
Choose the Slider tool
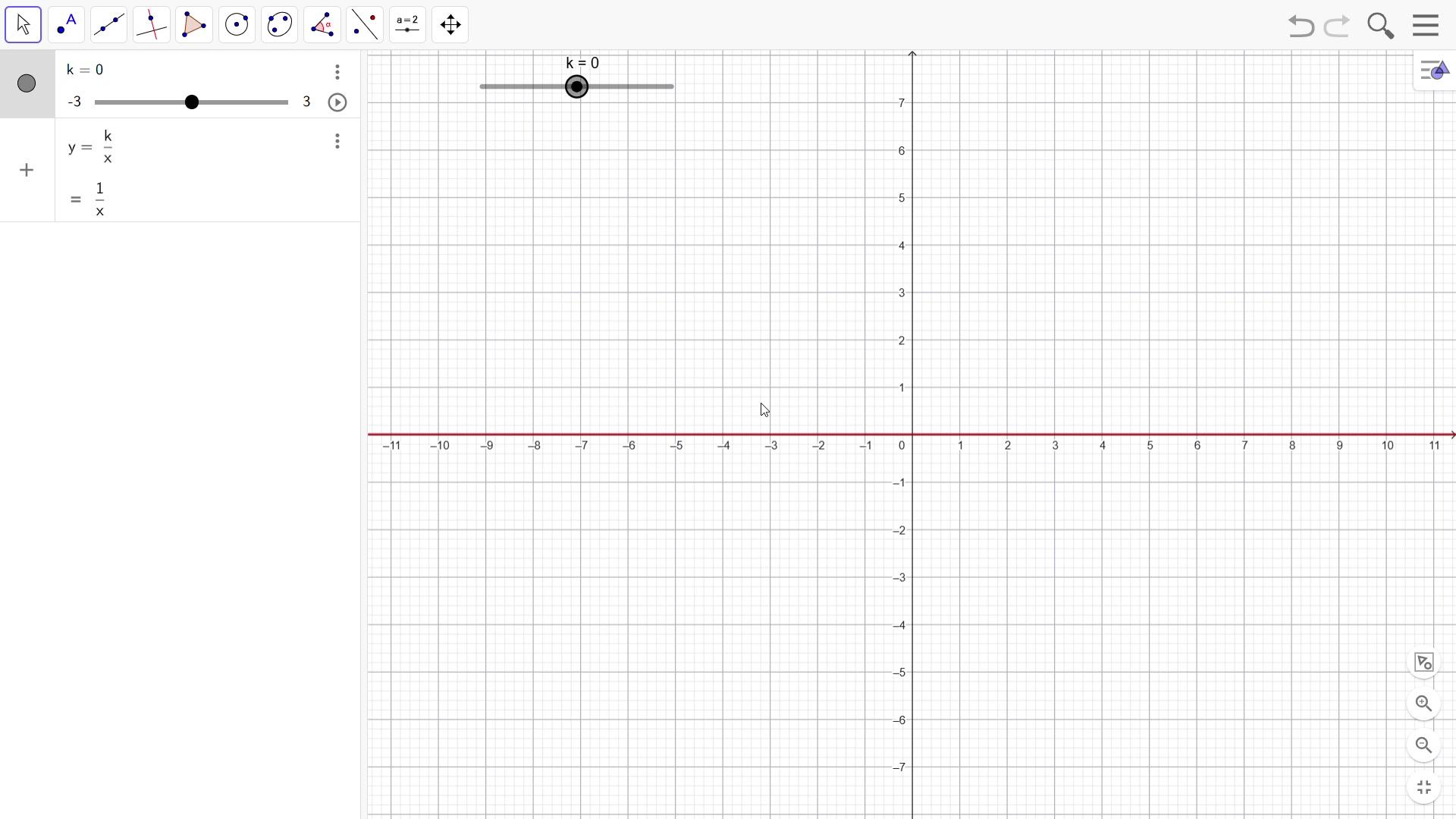[x=408, y=25]
